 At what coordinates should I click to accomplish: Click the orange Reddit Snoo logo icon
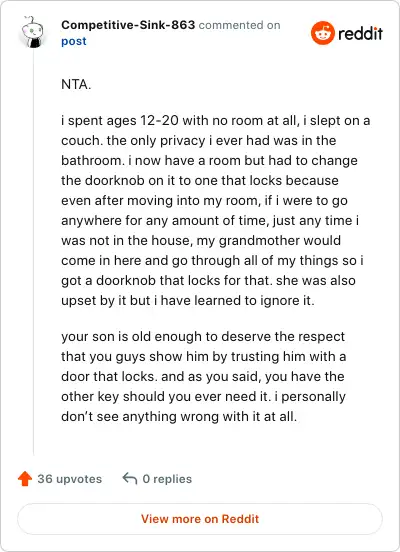[322, 33]
